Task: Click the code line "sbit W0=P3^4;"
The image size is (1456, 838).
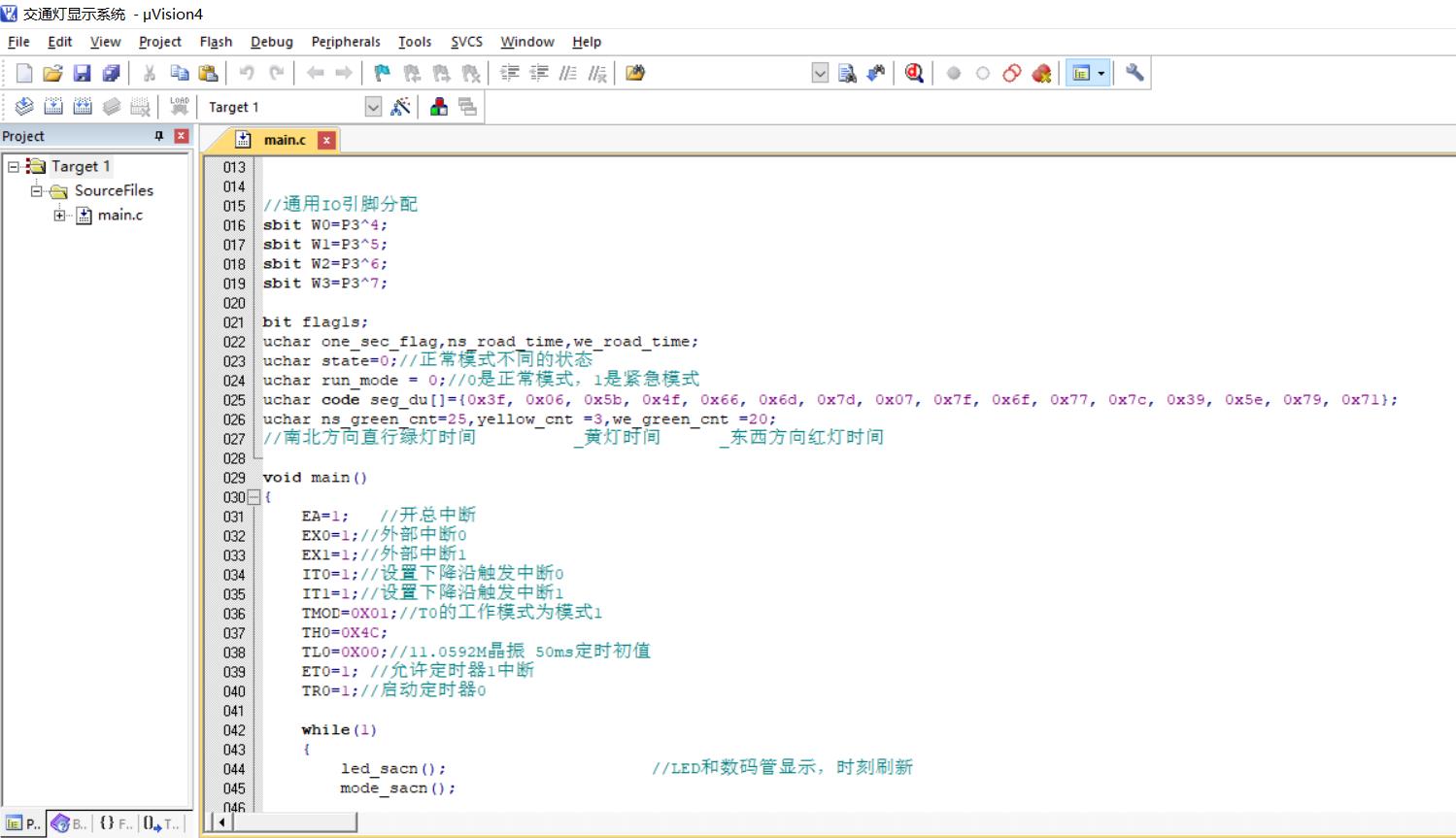Action: (x=324, y=225)
